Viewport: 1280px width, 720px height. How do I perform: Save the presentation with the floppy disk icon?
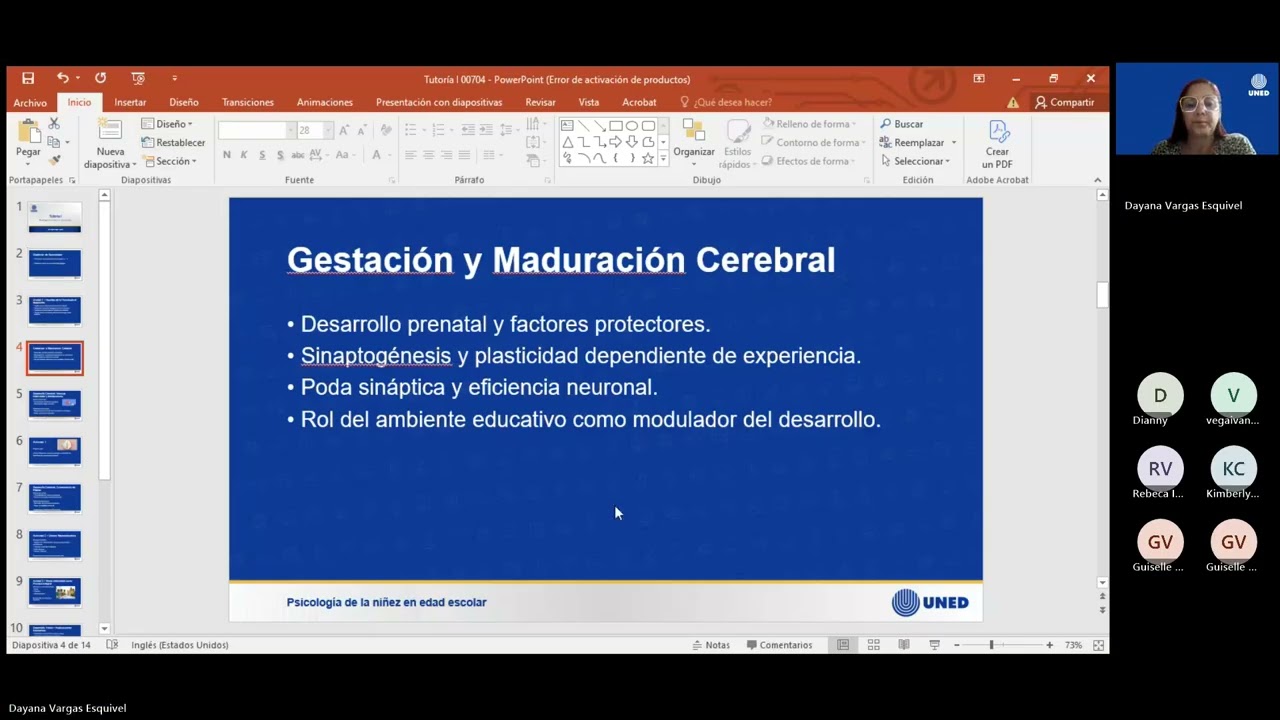[28, 78]
